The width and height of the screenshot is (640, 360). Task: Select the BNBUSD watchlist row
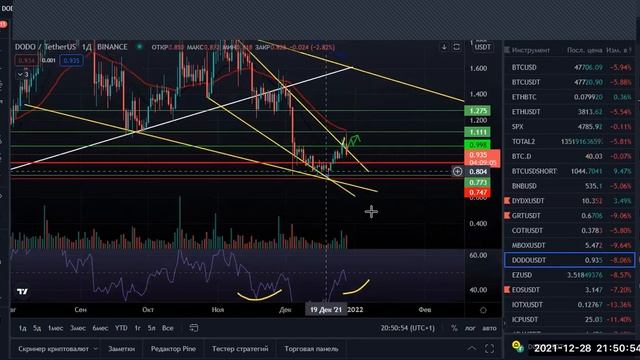coord(570,186)
